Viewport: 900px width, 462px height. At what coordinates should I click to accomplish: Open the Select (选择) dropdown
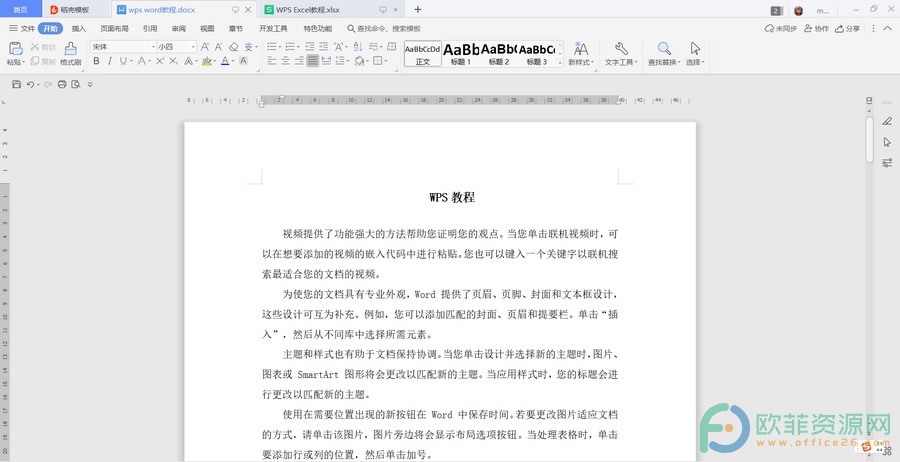click(695, 62)
